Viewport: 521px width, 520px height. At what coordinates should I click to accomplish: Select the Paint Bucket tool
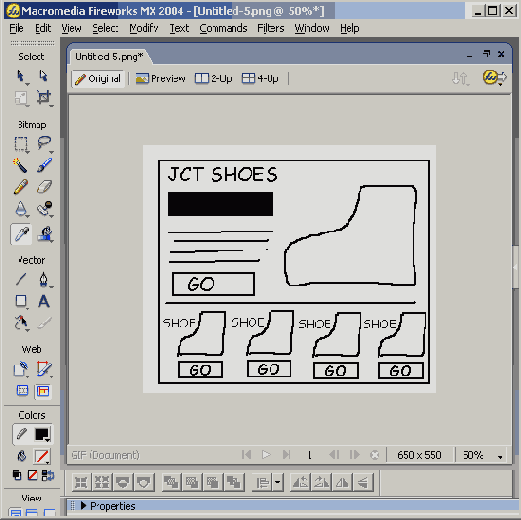click(44, 234)
